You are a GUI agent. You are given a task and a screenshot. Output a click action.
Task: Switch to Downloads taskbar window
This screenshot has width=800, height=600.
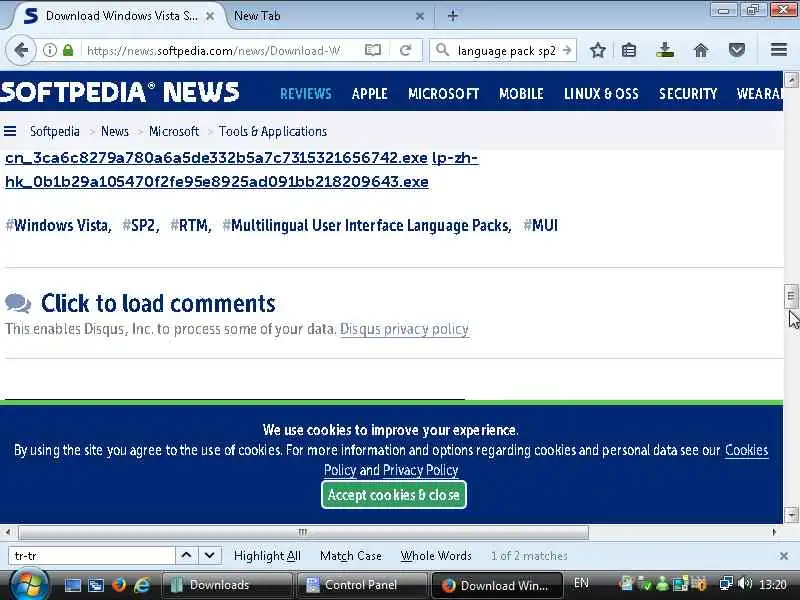pos(227,585)
